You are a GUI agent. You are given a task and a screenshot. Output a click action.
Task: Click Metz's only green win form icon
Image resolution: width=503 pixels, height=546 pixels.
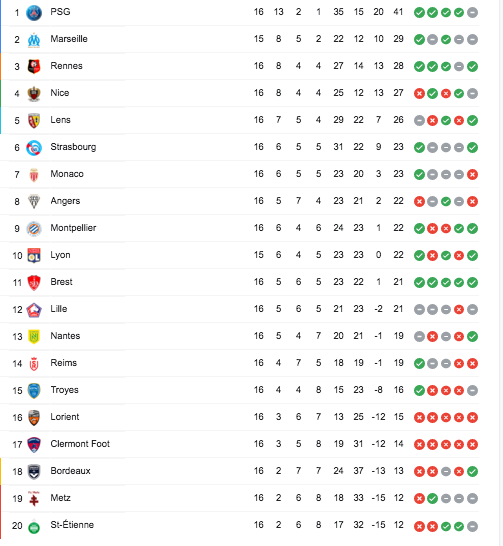(x=432, y=498)
